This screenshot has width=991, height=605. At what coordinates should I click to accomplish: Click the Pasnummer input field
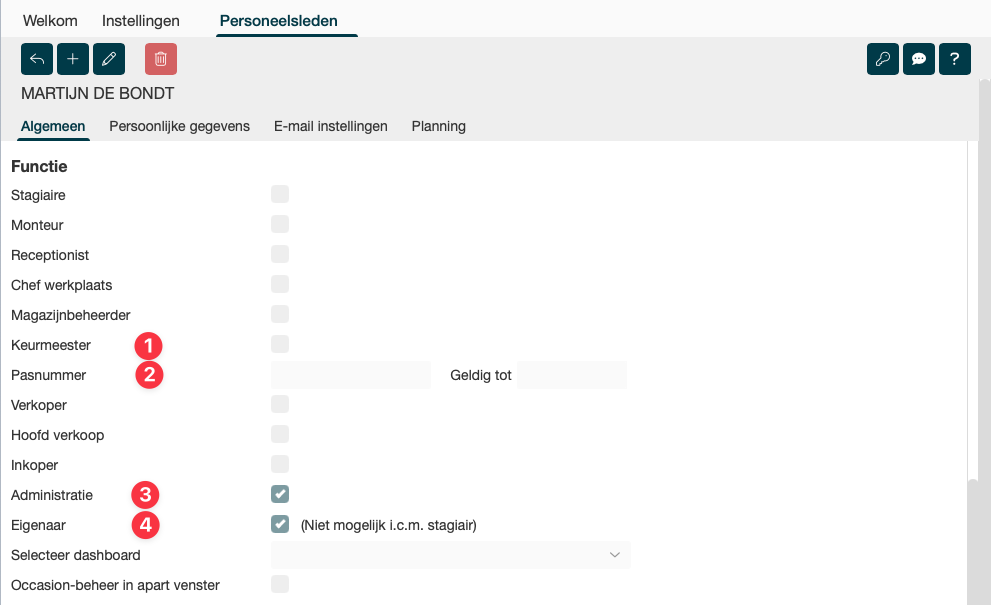click(x=350, y=375)
